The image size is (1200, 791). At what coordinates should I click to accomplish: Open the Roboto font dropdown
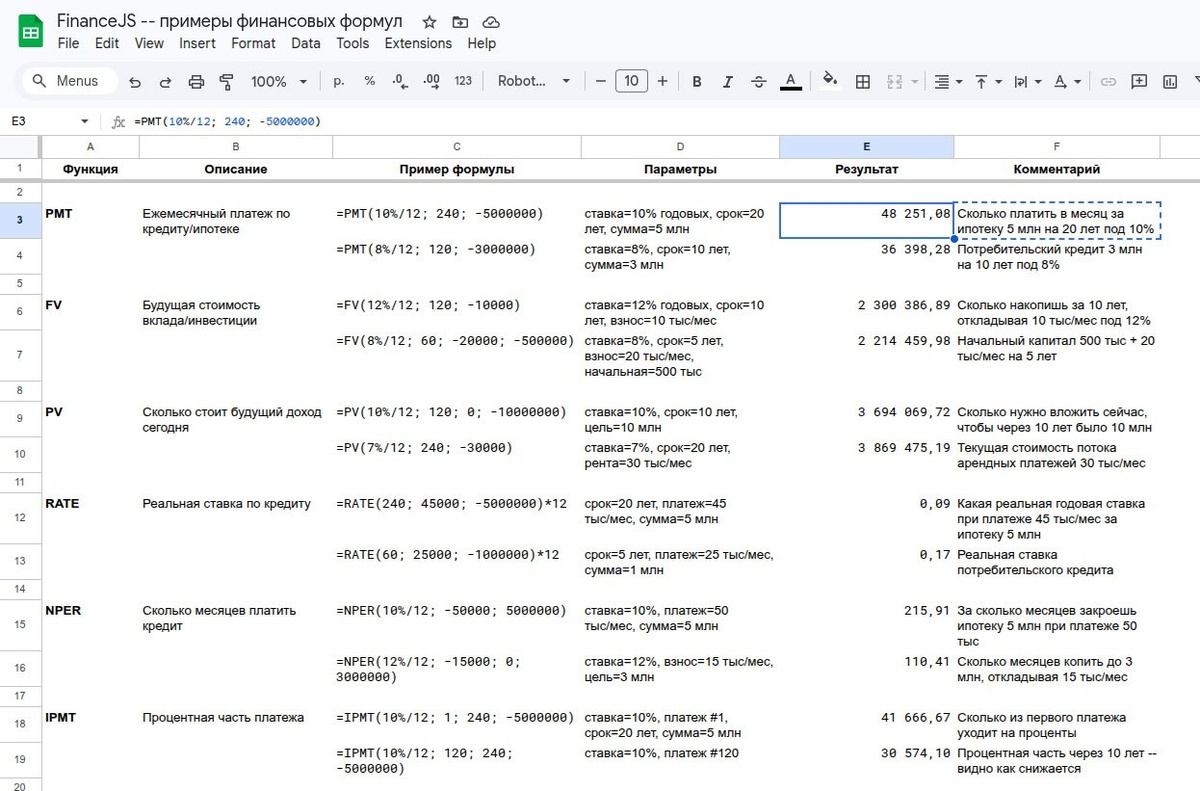pos(534,81)
